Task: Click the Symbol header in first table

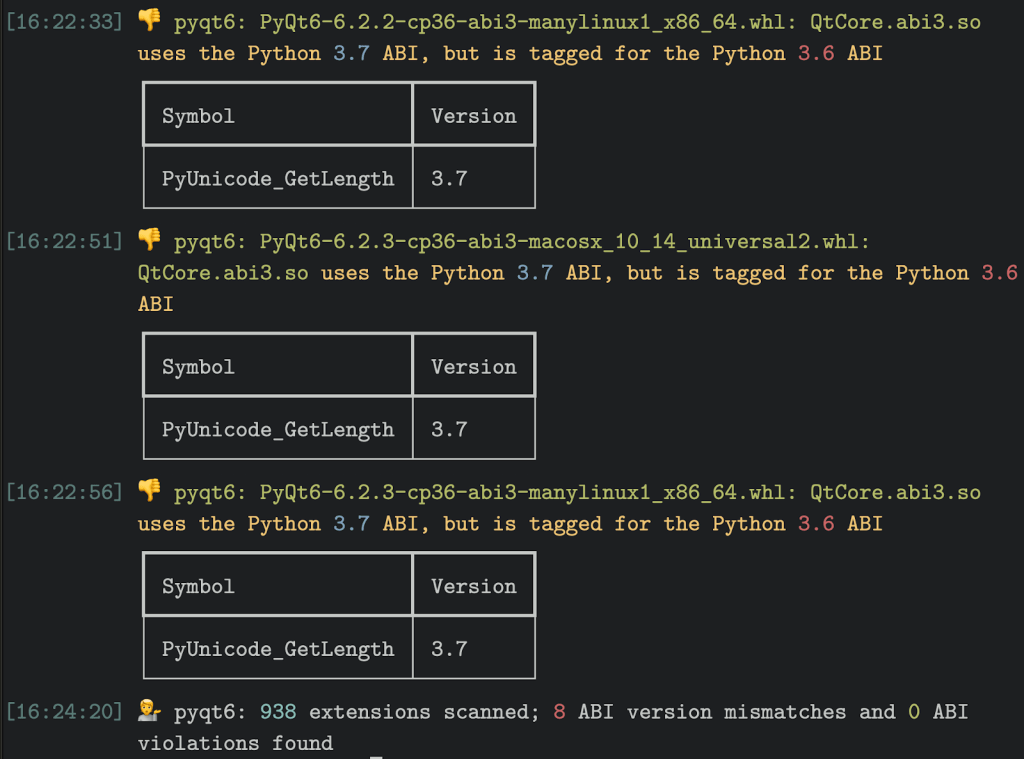Action: click(198, 116)
